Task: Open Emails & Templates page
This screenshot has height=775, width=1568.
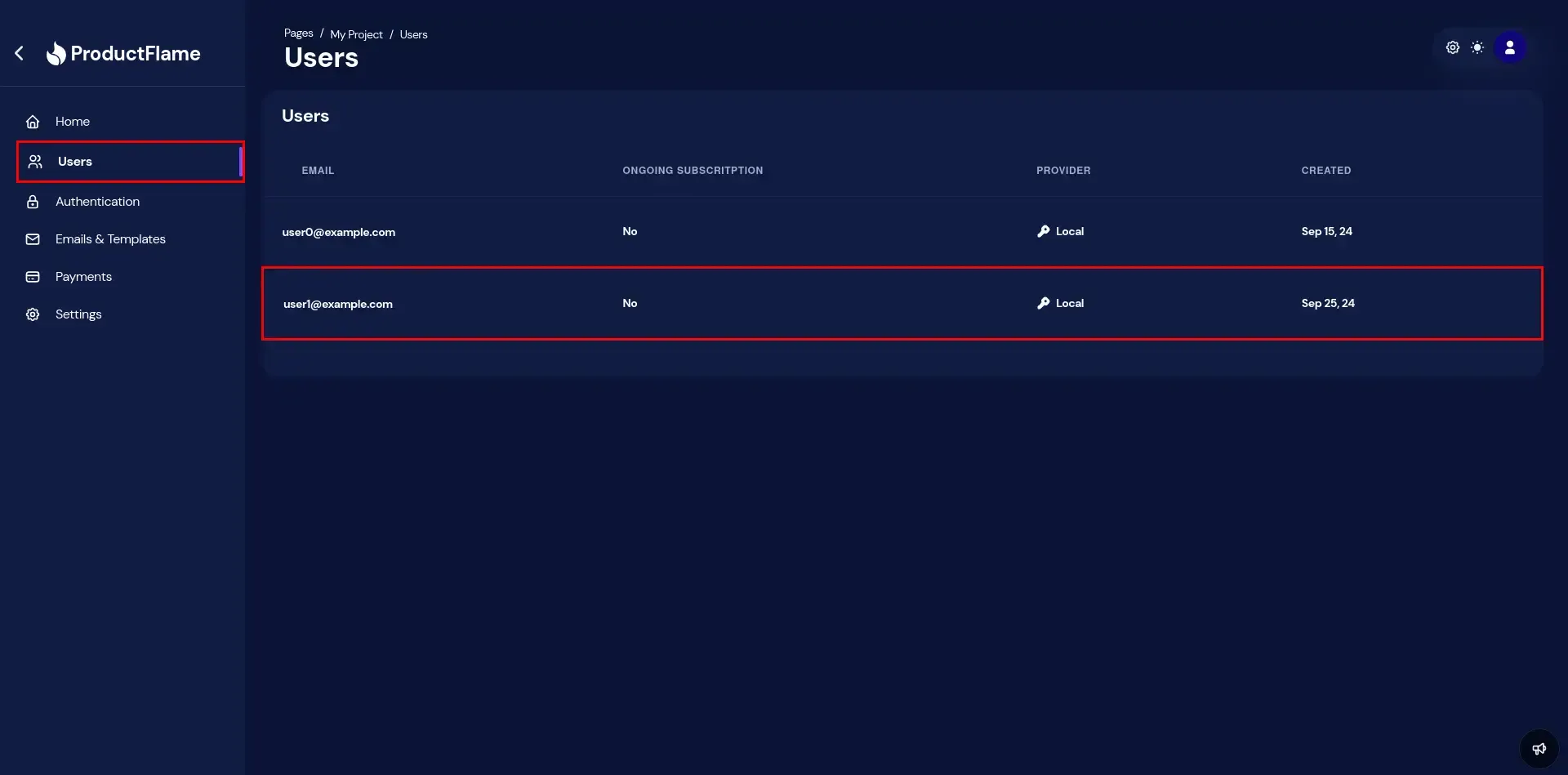Action: tap(110, 239)
